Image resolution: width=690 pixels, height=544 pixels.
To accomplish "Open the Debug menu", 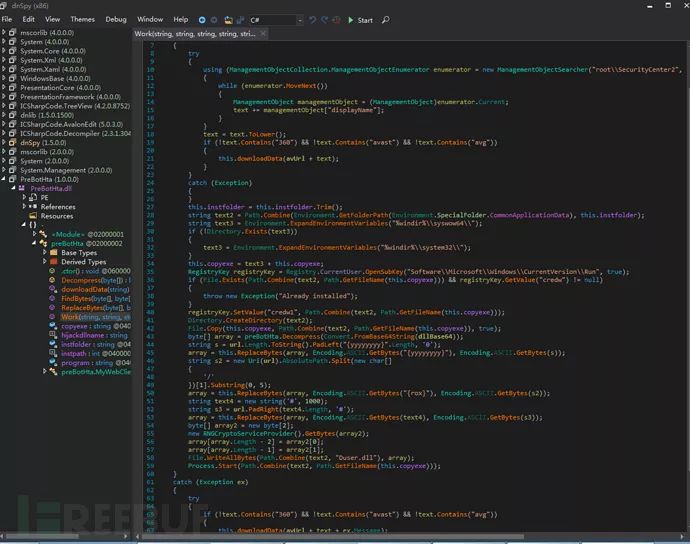I will [116, 19].
